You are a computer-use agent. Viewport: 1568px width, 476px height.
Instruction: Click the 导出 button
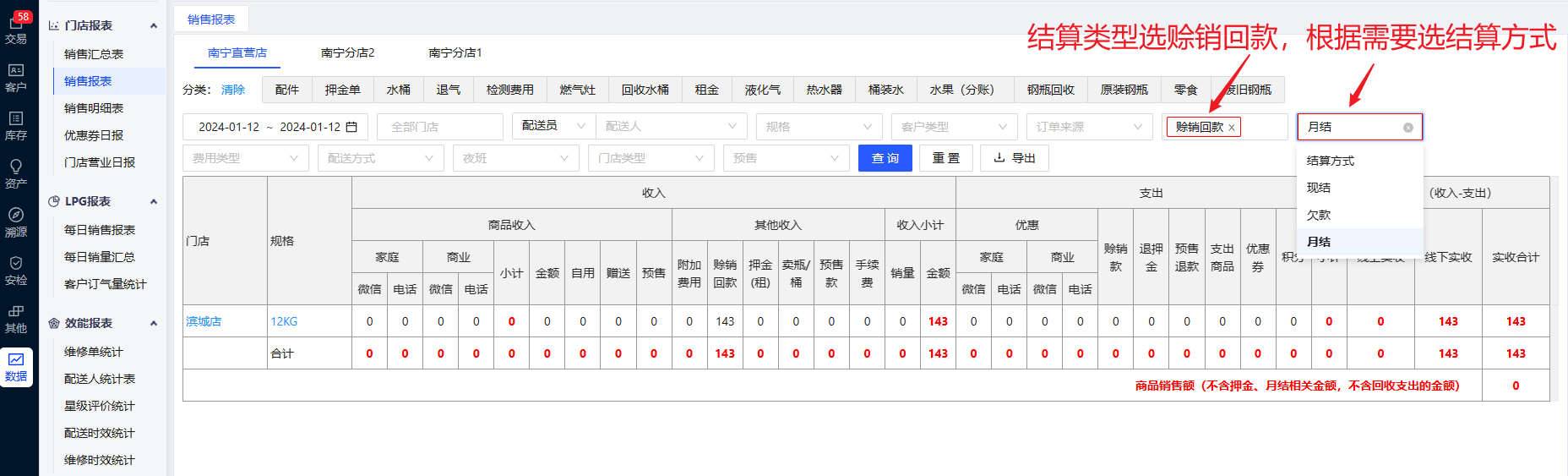tap(1015, 158)
